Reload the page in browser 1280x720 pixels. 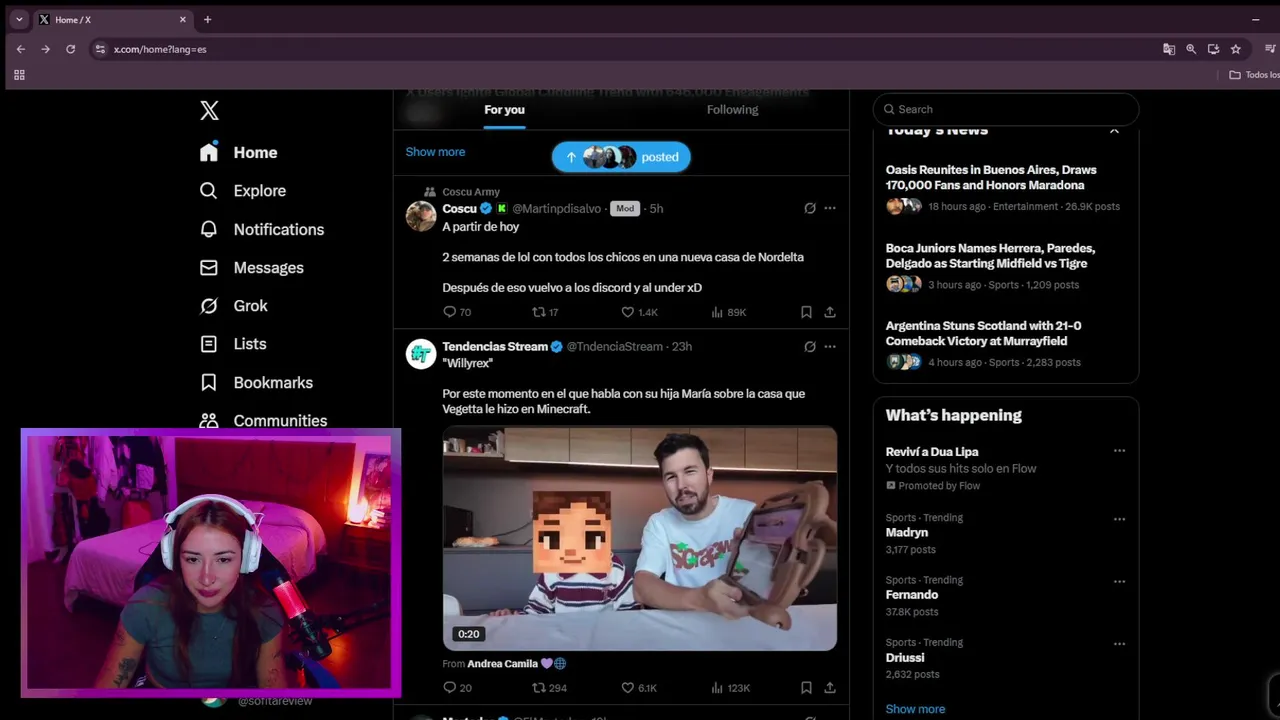pos(70,49)
